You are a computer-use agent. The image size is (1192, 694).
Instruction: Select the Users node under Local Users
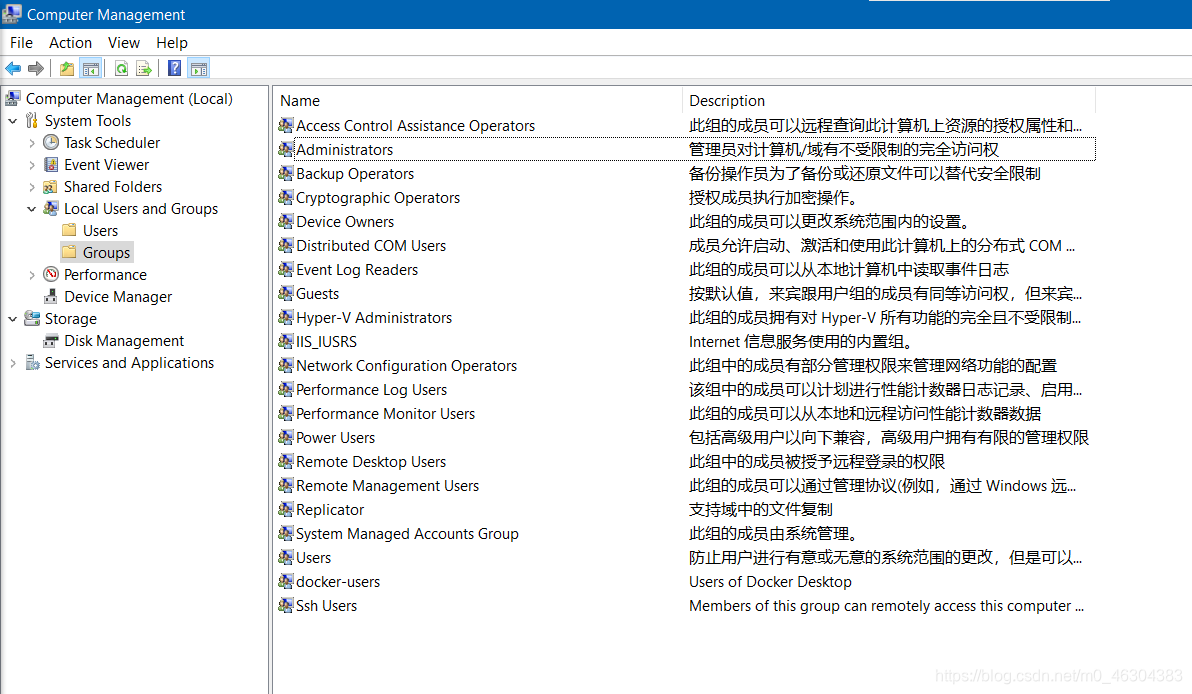100,230
